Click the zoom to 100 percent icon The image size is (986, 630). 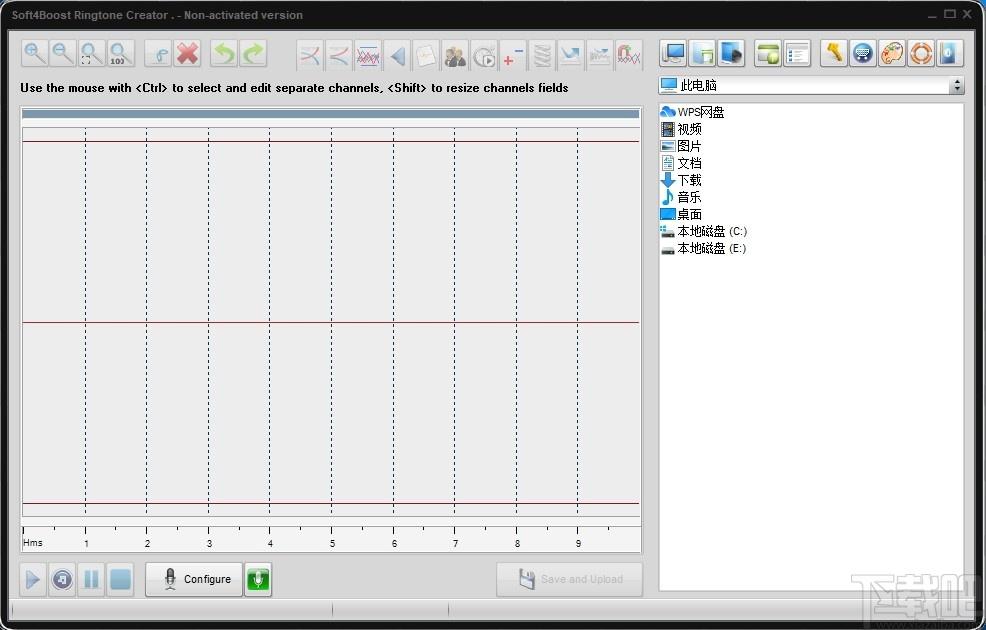pyautogui.click(x=120, y=54)
